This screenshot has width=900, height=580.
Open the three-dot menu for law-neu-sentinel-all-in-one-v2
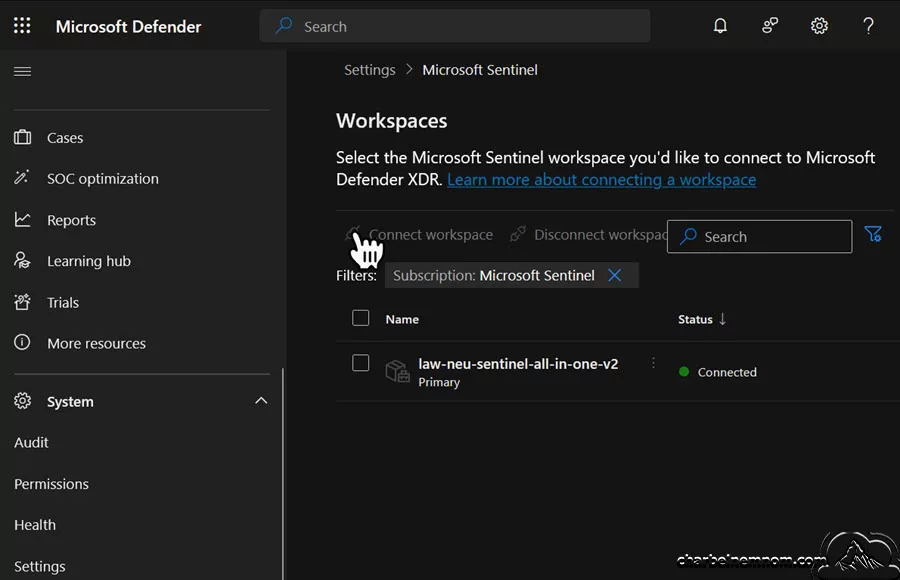(x=653, y=363)
